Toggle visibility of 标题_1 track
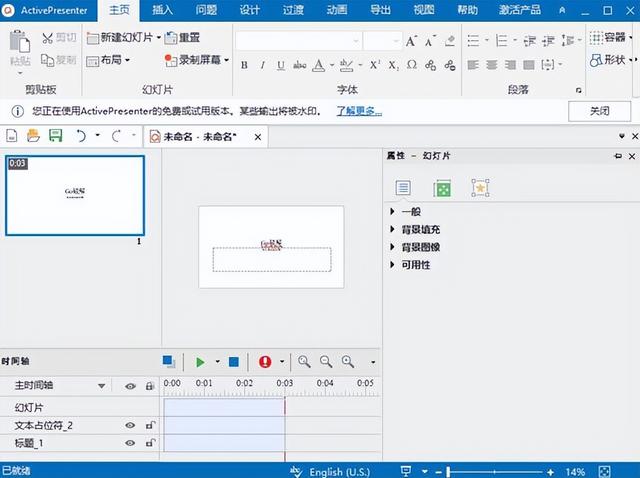Screen dimensions: 640x478 pos(130,443)
